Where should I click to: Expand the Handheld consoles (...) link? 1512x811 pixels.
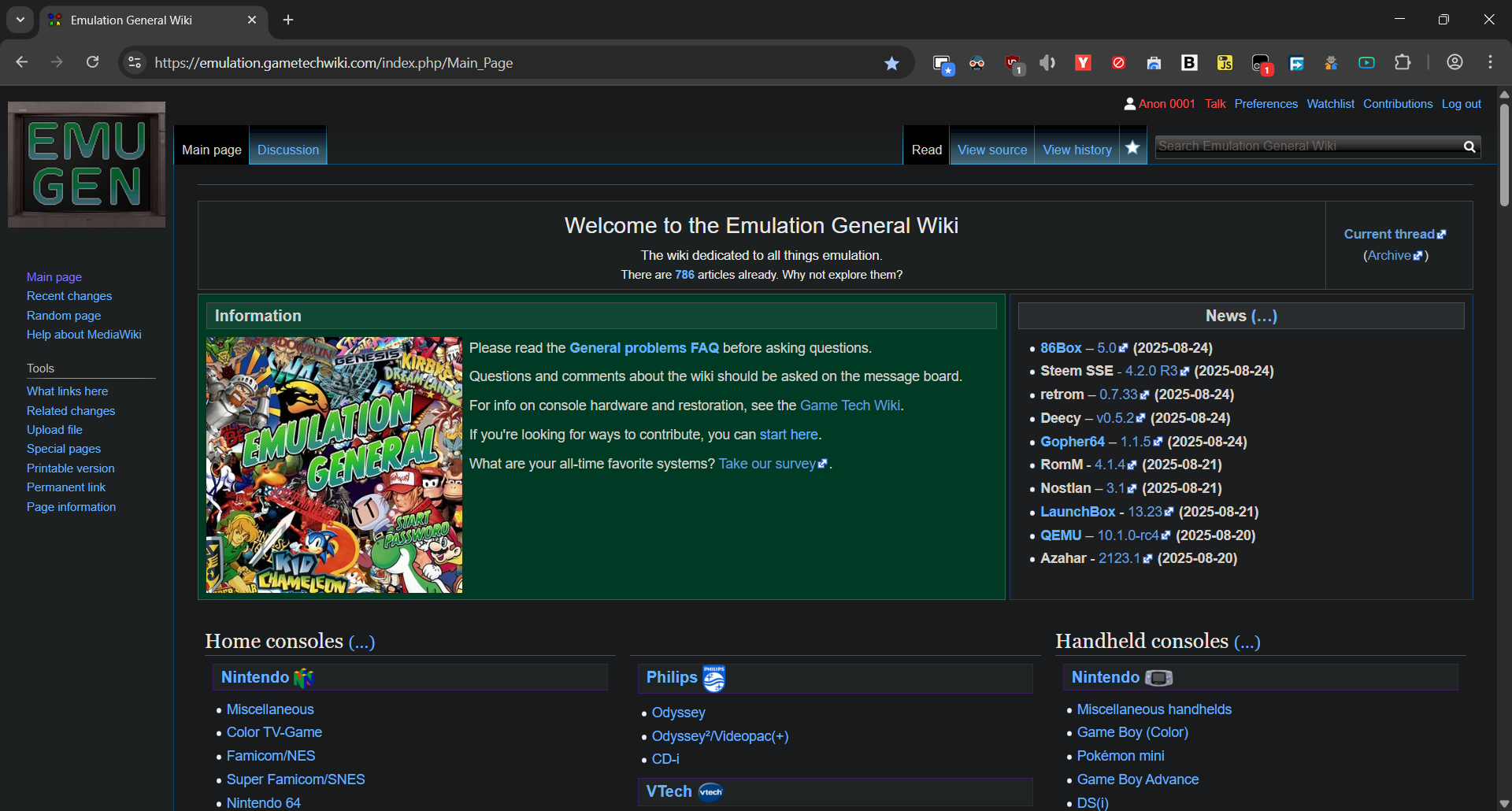click(1247, 642)
